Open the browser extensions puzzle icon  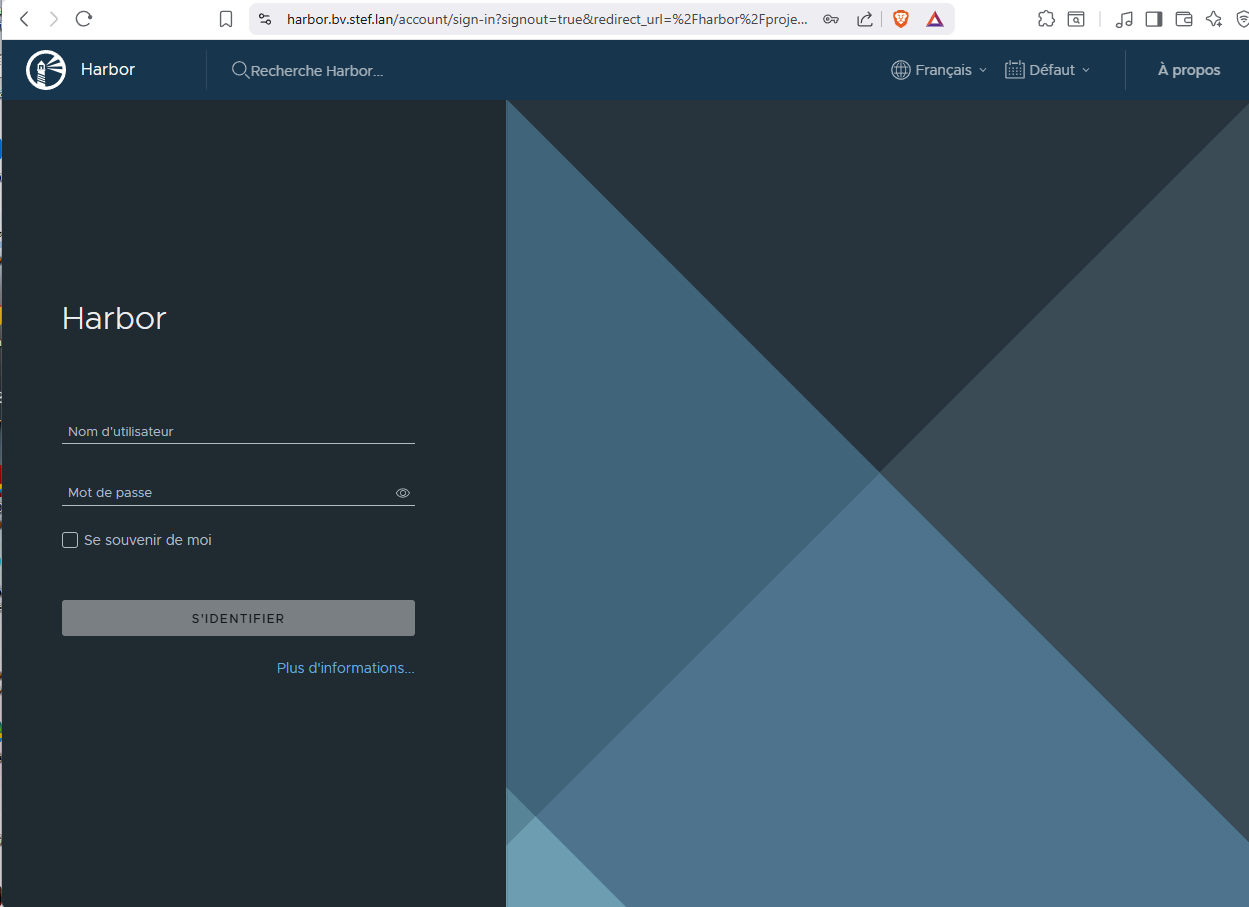[1046, 19]
